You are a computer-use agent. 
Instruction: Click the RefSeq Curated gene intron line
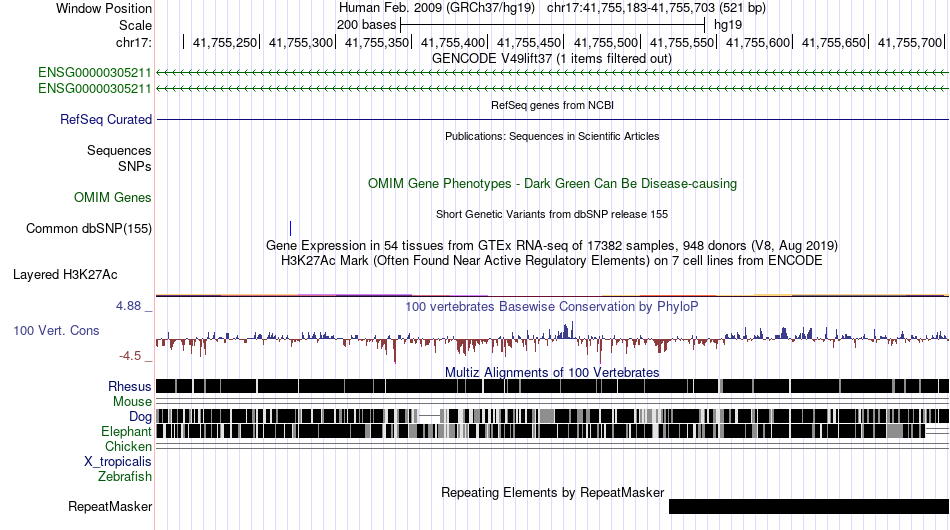click(553, 119)
